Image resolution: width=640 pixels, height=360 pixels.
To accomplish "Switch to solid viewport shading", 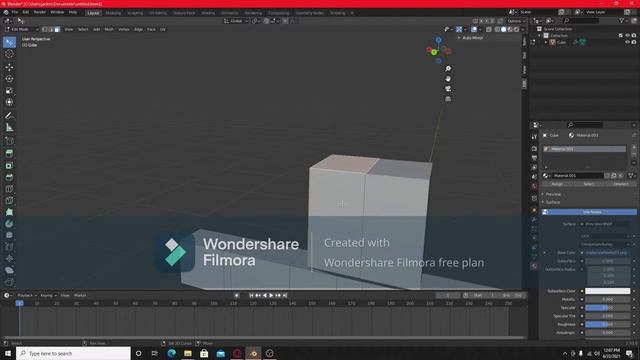I will 504,29.
